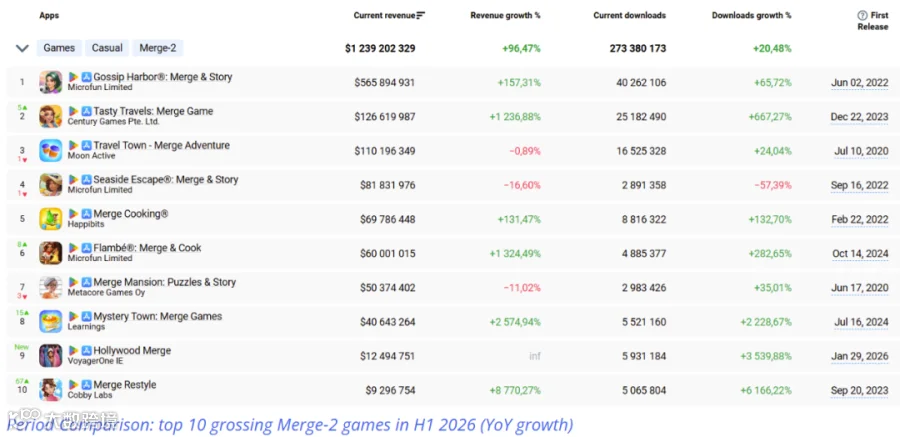Click the Mystery Town app icon
Viewport: 900px width, 437px height.
point(51,322)
